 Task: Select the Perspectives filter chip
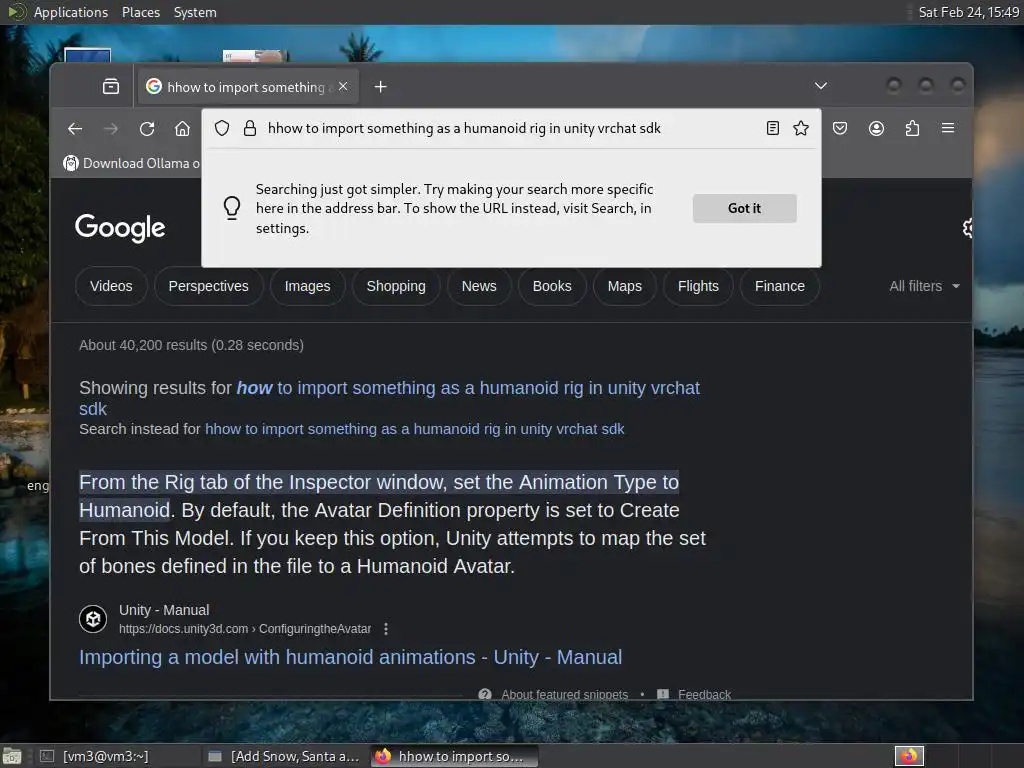208,286
